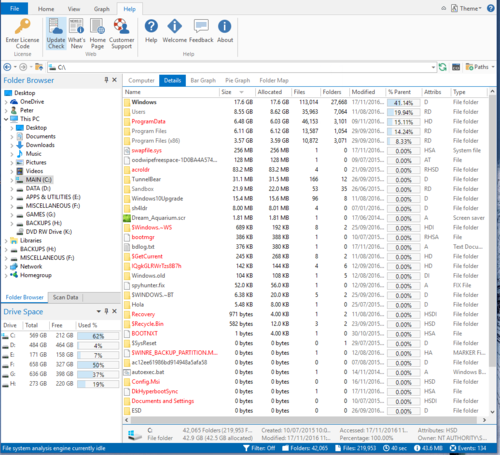Click the folder up icon beside address bar

[x=39, y=67]
